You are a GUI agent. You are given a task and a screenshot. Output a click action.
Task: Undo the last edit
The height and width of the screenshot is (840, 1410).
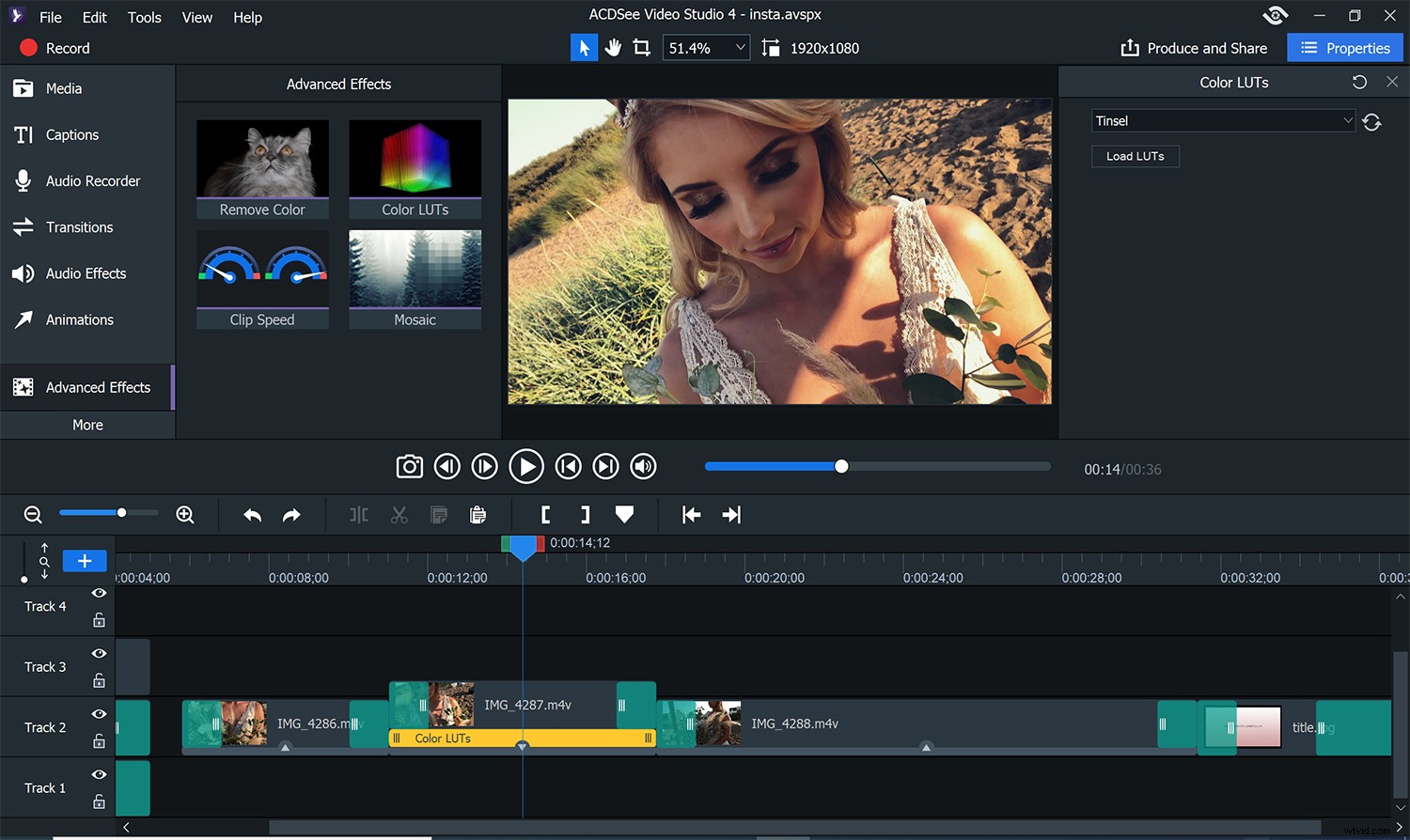251,515
